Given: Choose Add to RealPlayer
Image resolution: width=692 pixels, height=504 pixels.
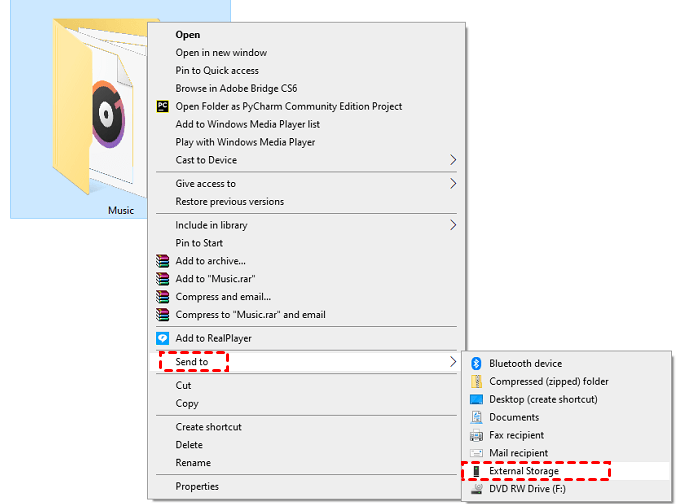Looking at the screenshot, I should (306, 339).
